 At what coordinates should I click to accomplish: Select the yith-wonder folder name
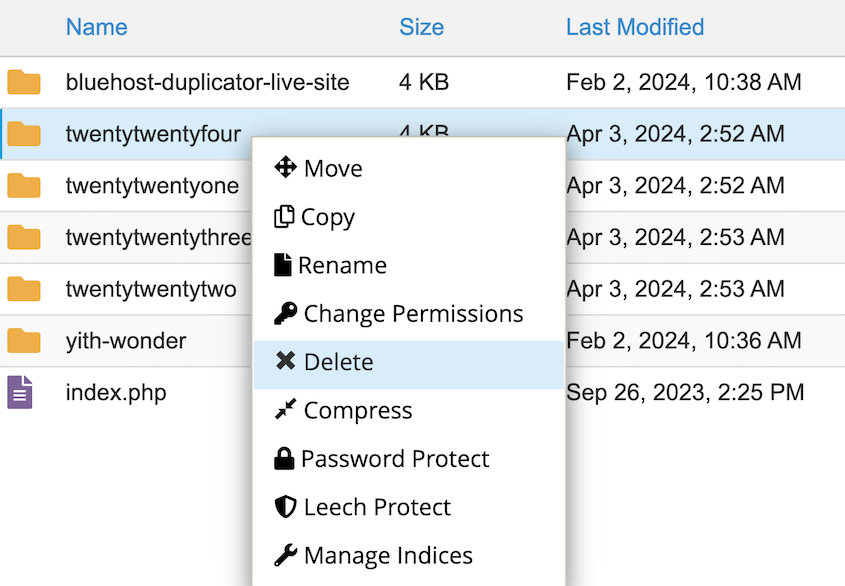(x=126, y=341)
